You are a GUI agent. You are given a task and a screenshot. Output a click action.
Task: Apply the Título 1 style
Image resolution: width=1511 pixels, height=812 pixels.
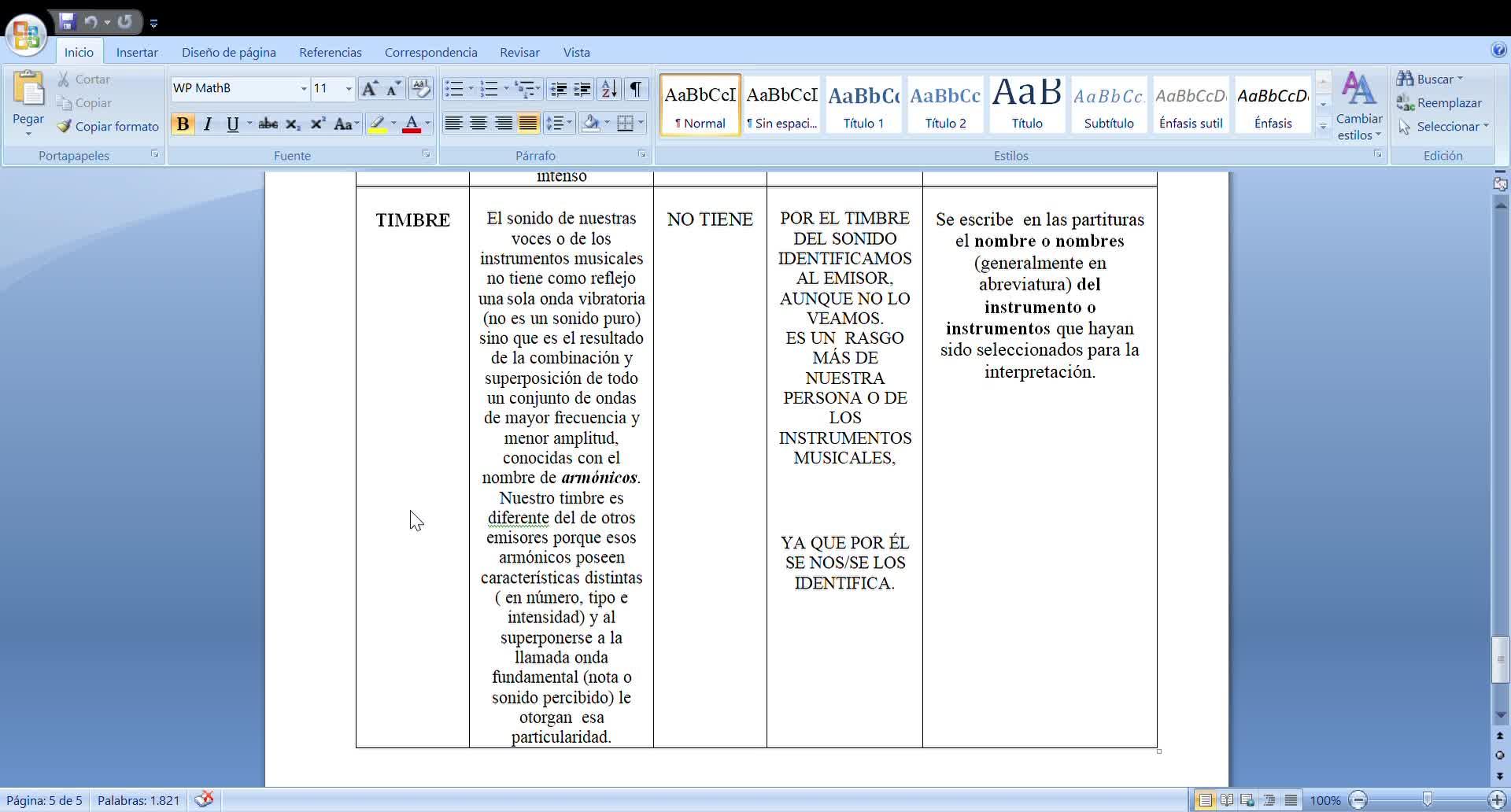(x=863, y=105)
